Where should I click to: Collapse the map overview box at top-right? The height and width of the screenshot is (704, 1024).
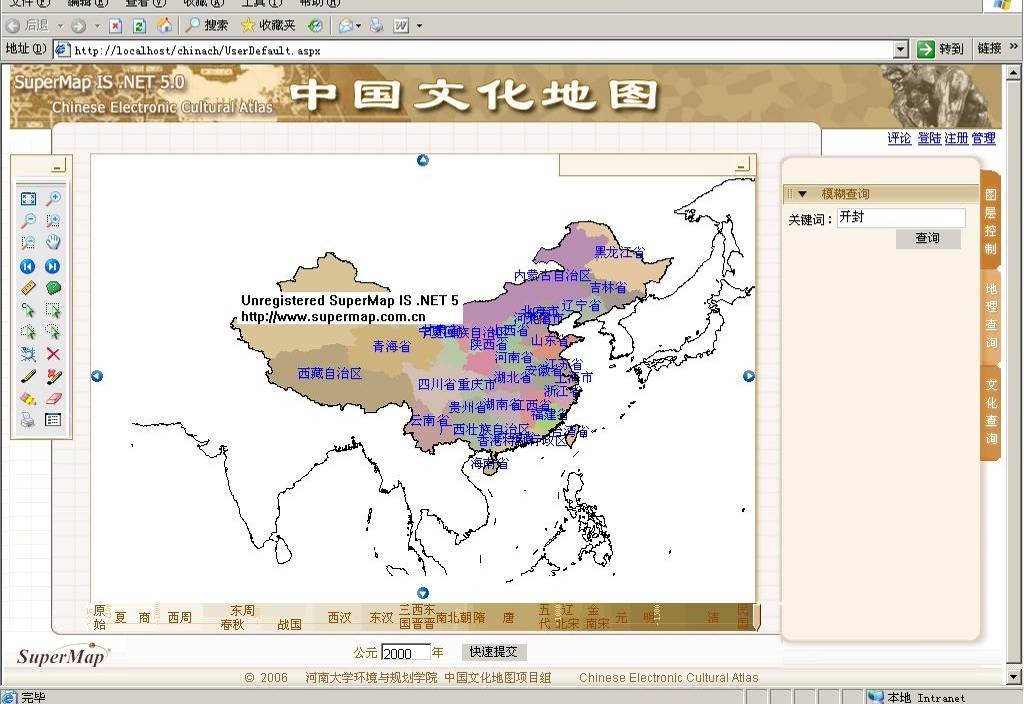click(742, 165)
